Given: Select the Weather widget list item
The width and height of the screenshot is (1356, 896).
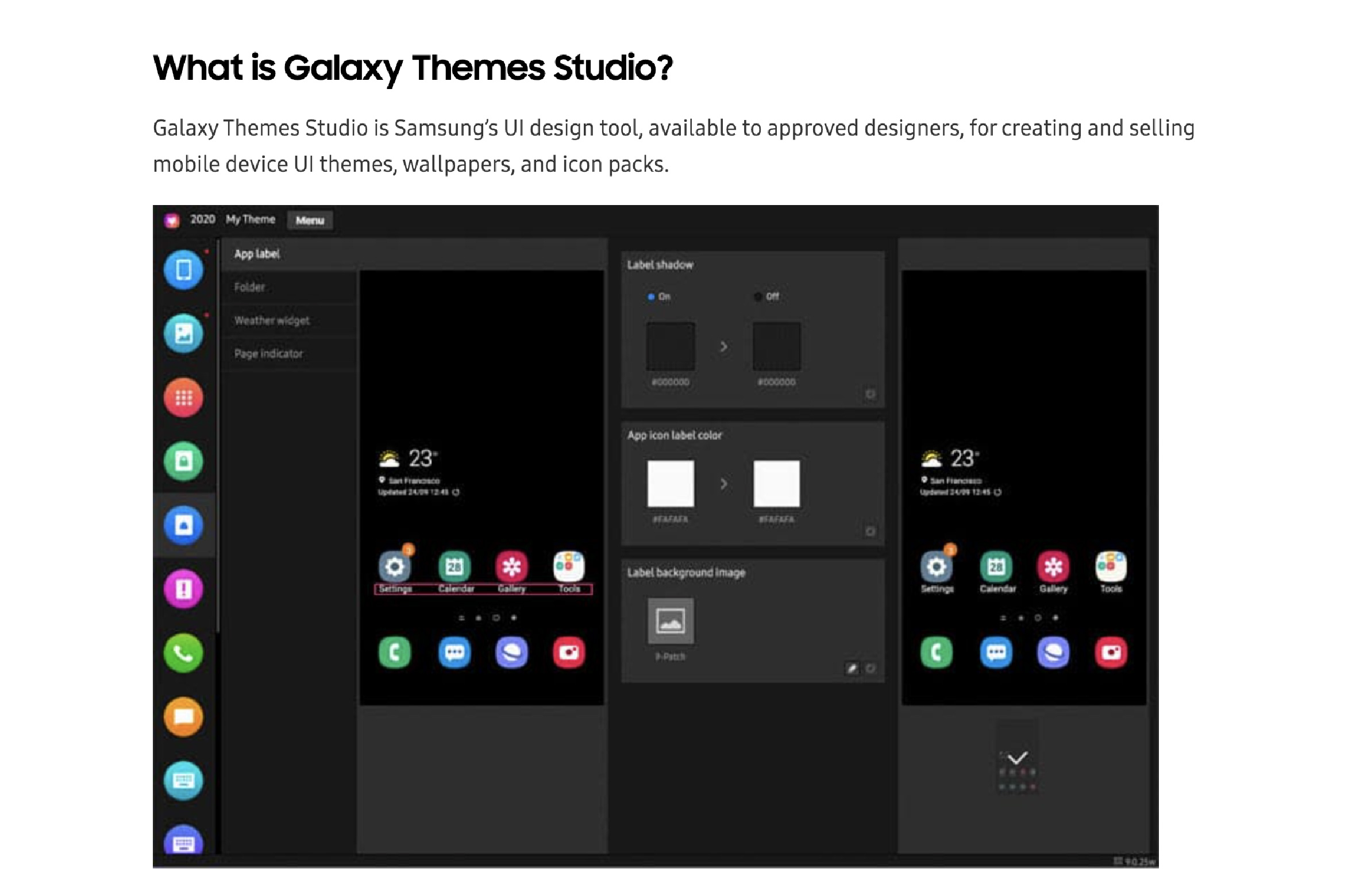Looking at the screenshot, I should [x=272, y=320].
